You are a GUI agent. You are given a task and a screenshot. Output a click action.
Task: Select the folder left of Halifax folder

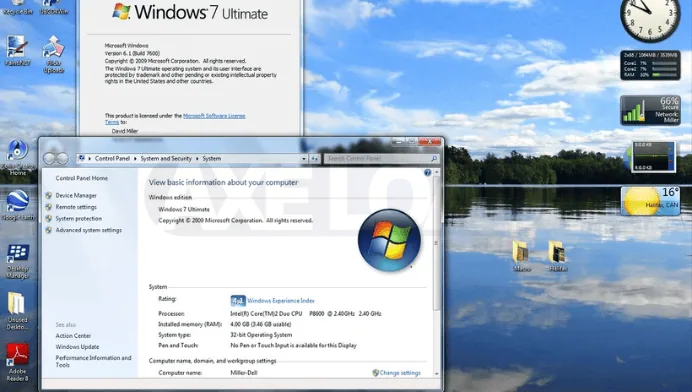pyautogui.click(x=521, y=256)
